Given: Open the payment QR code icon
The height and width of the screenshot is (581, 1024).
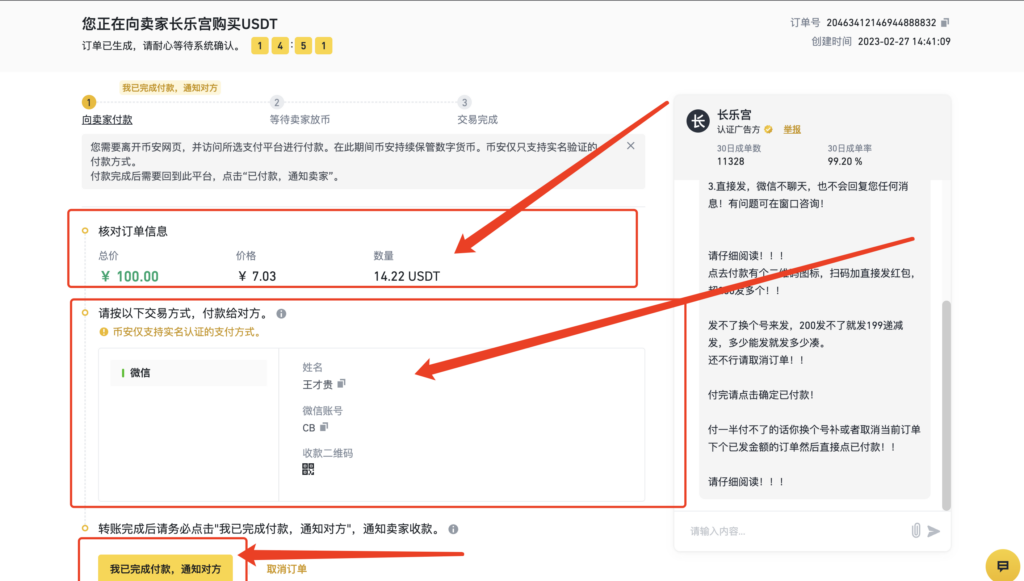Looking at the screenshot, I should (308, 469).
